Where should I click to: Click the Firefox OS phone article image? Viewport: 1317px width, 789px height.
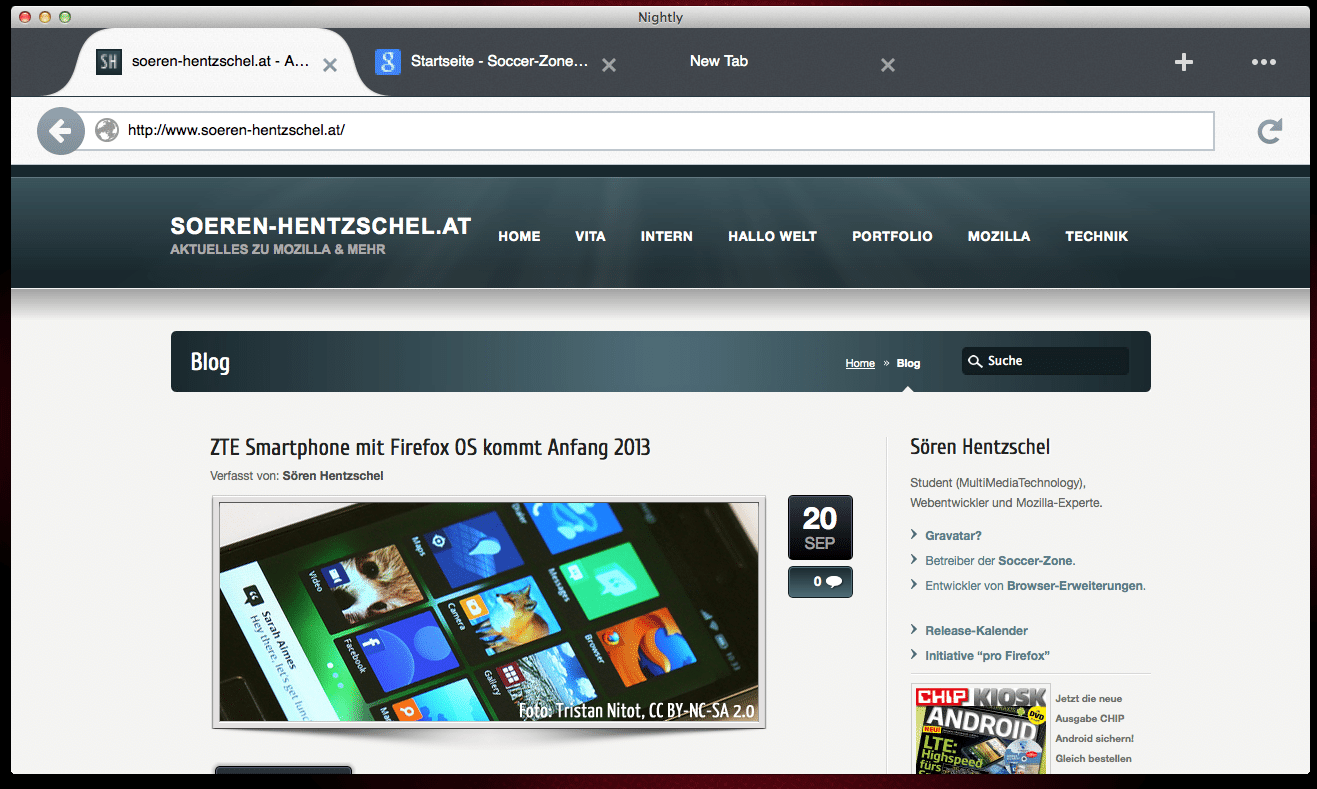[x=489, y=612]
